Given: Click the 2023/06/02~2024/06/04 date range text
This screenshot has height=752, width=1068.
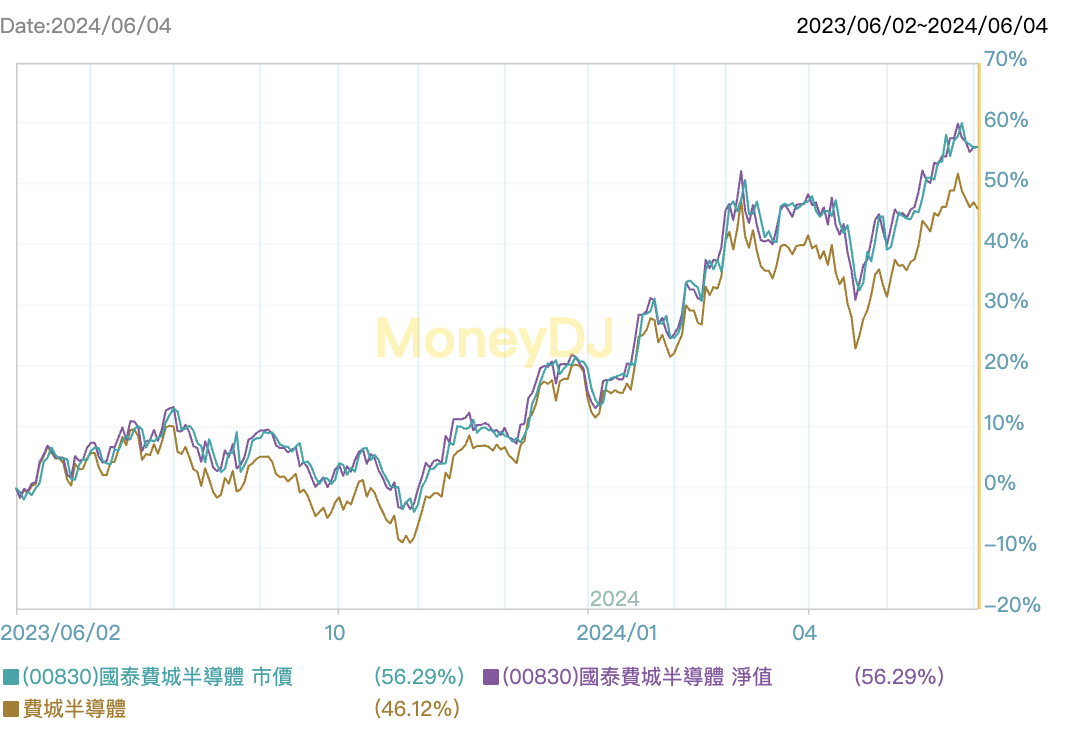Looking at the screenshot, I should click(922, 26).
